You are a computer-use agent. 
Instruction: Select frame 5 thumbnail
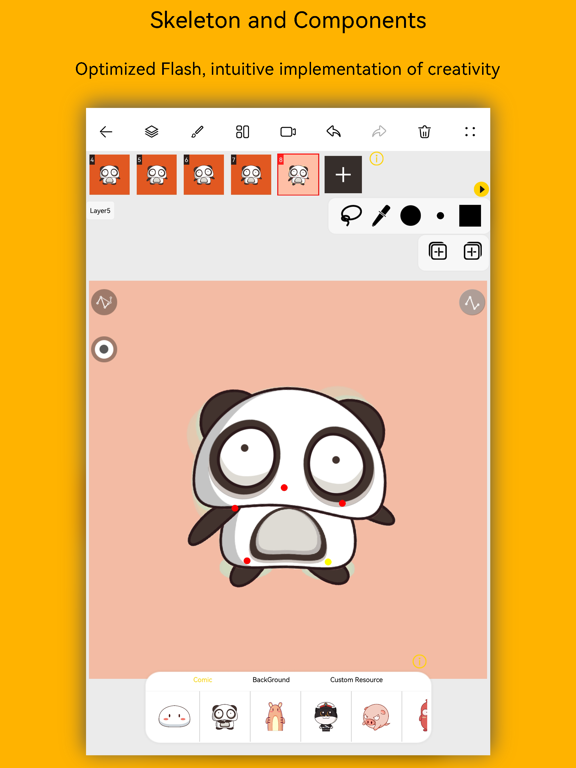(x=157, y=175)
